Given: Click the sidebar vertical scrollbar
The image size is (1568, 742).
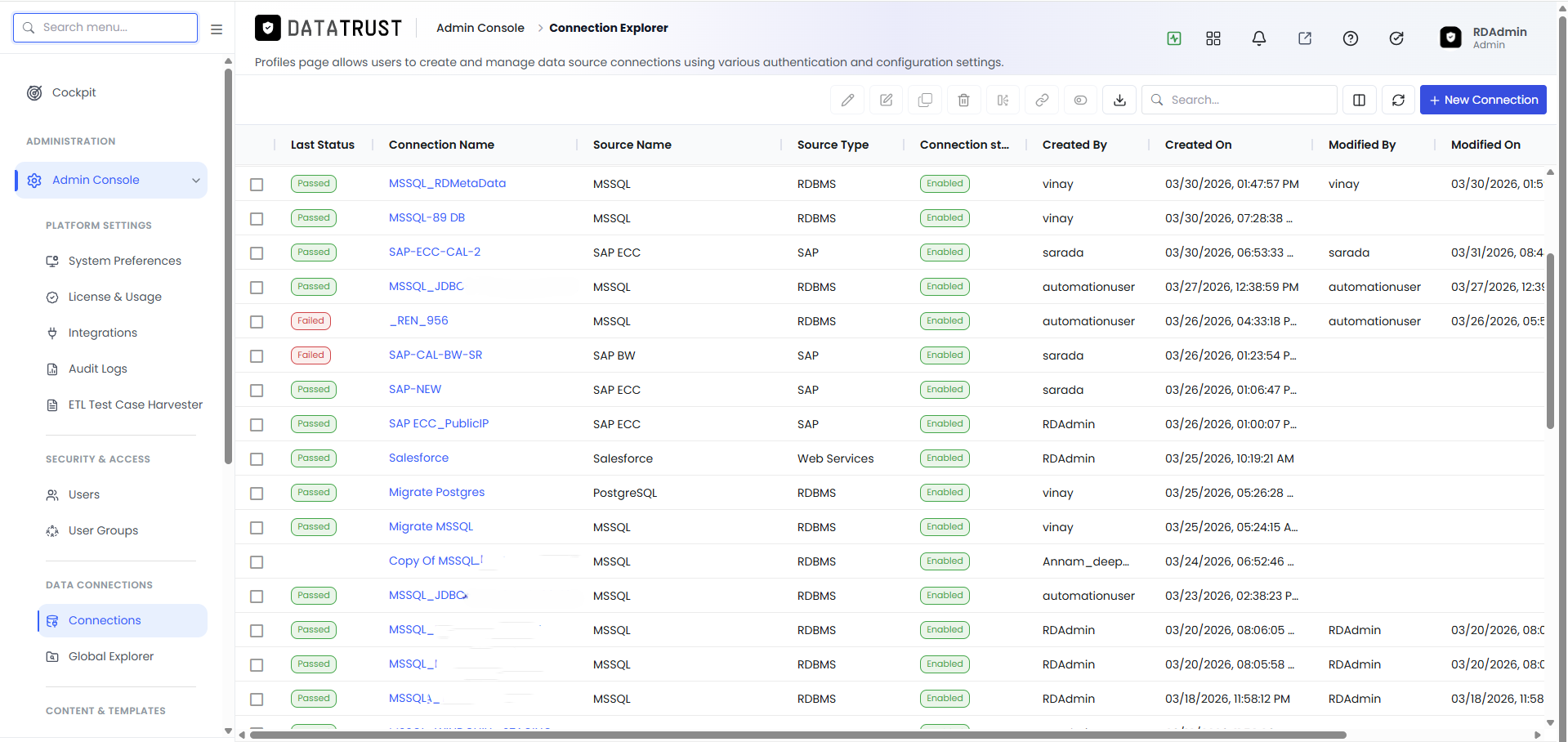Looking at the screenshot, I should pyautogui.click(x=228, y=267).
